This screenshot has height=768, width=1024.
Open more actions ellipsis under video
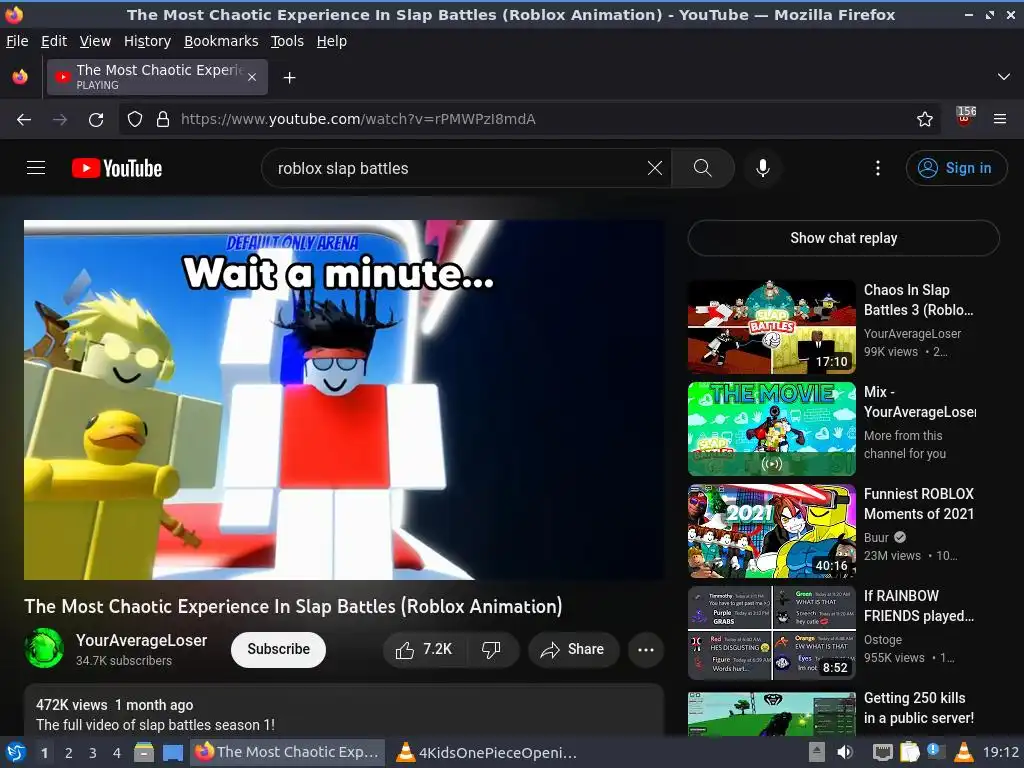pyautogui.click(x=646, y=649)
